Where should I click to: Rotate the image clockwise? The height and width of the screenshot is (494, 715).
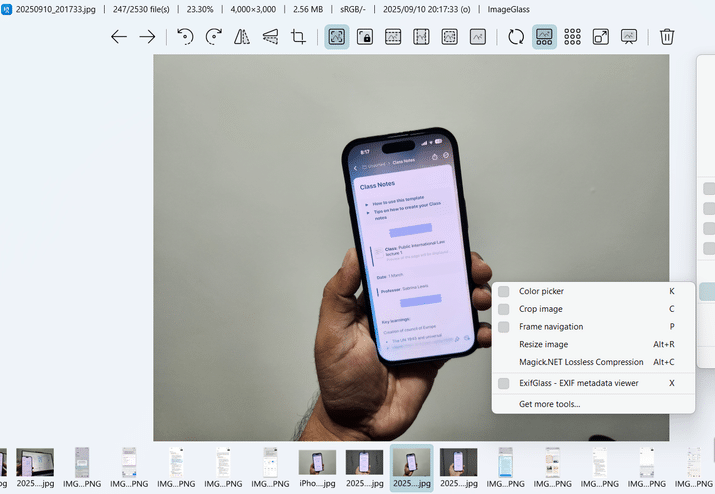click(213, 37)
